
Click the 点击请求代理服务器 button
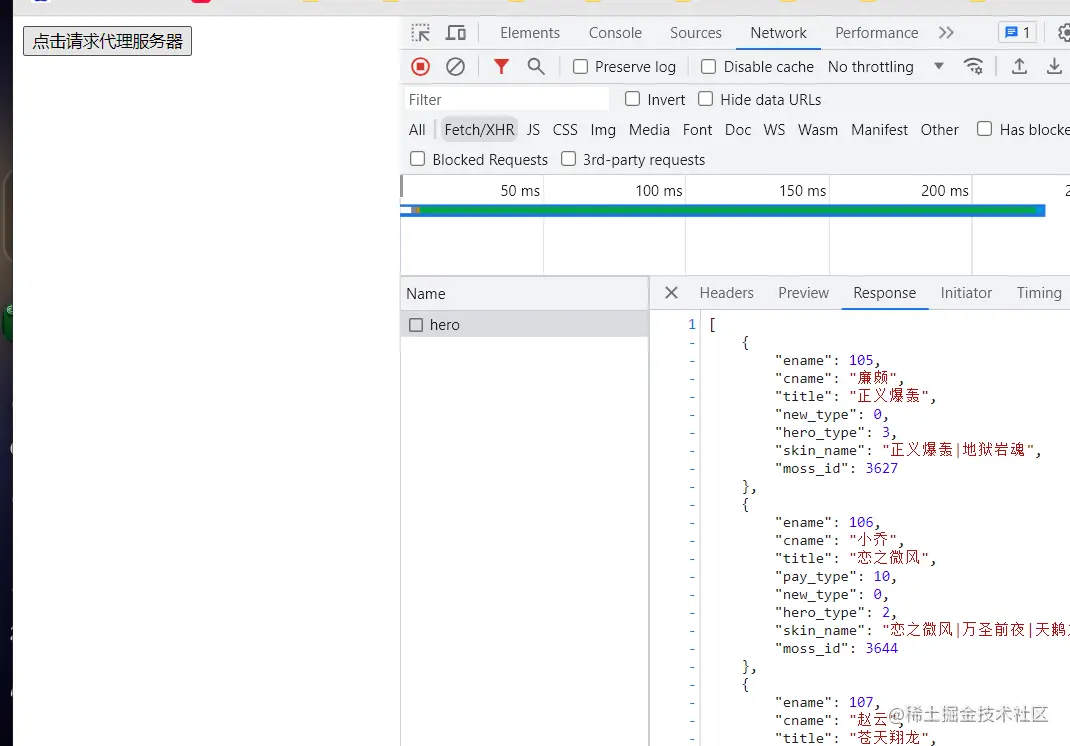pos(107,41)
